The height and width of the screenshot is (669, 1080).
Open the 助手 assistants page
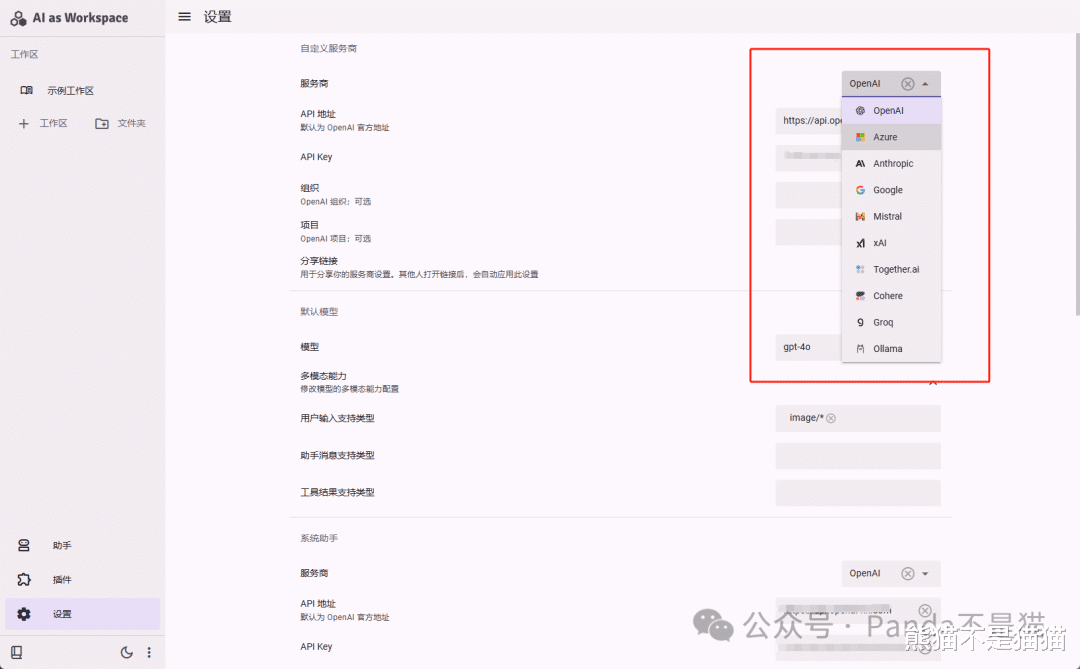click(x=83, y=545)
